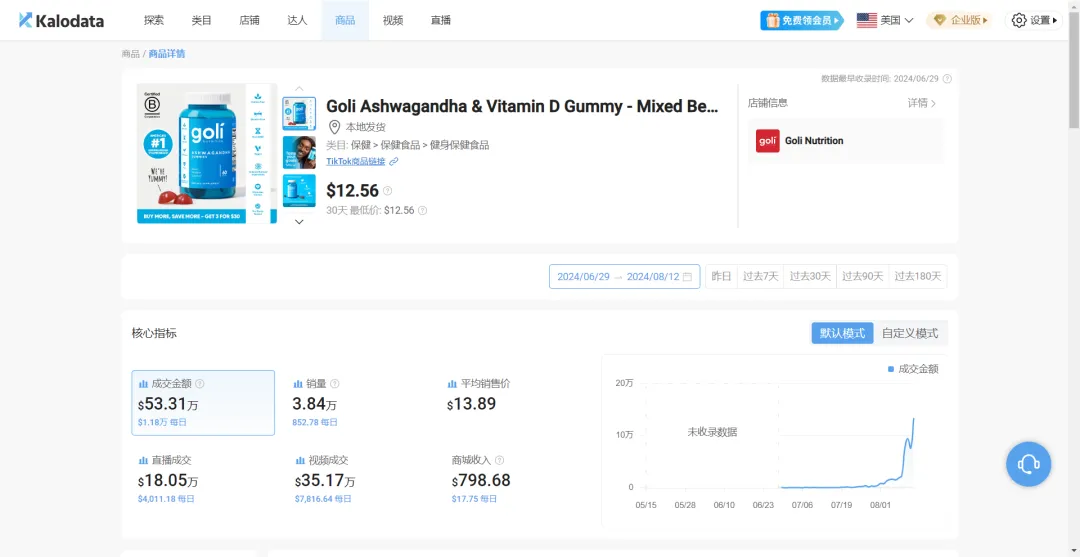Screen dimensions: 1080x557
Task: Go to the 直播 navigation tab
Action: click(440, 20)
